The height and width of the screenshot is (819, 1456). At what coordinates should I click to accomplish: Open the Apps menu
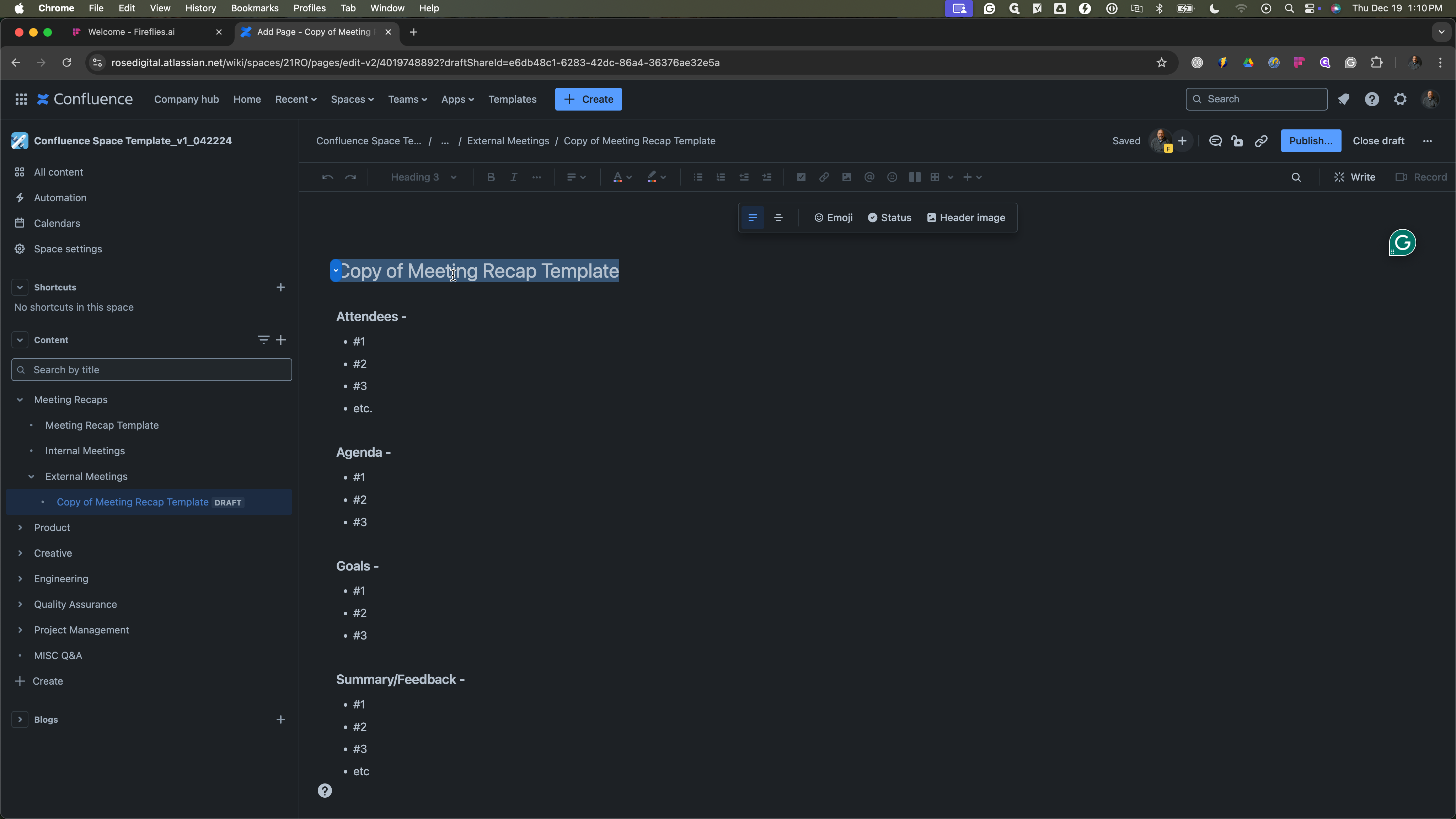pos(457,99)
